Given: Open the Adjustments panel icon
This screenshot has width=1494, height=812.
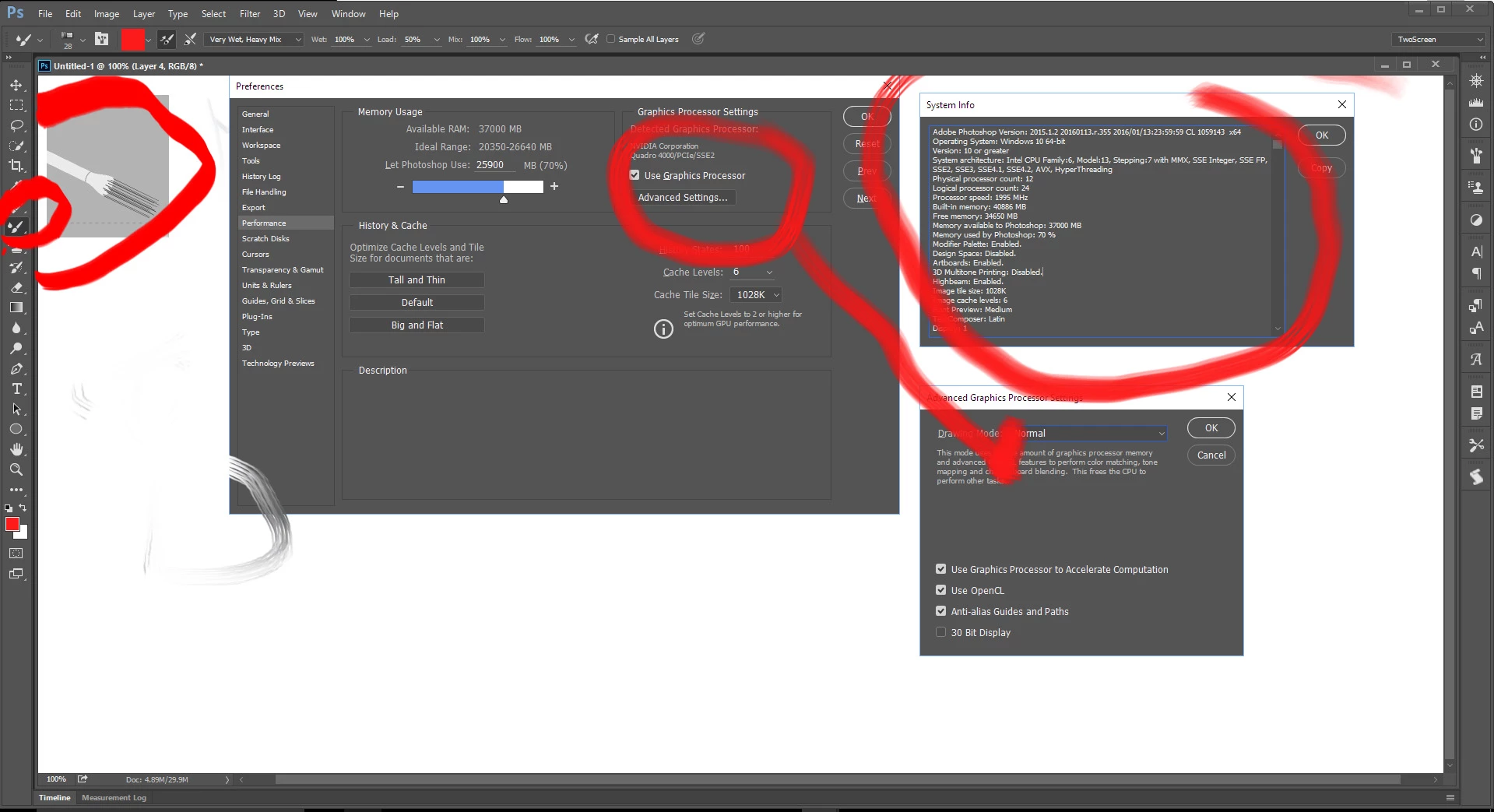Looking at the screenshot, I should 1476,220.
